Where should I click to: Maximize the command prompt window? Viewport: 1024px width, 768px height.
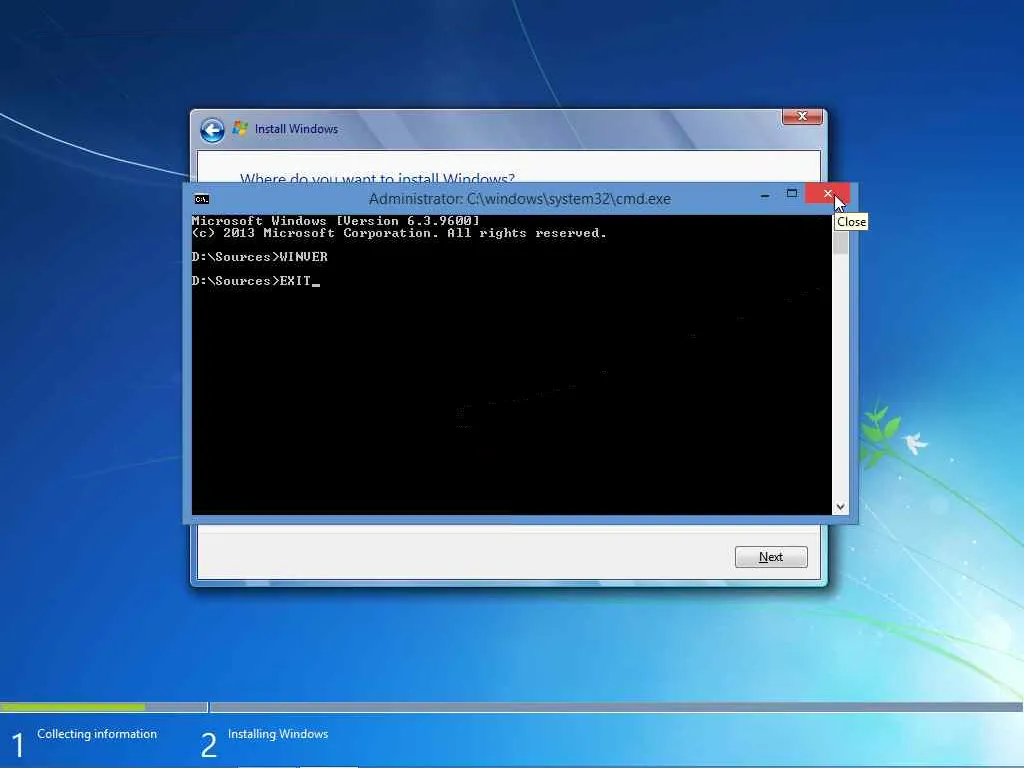792,193
